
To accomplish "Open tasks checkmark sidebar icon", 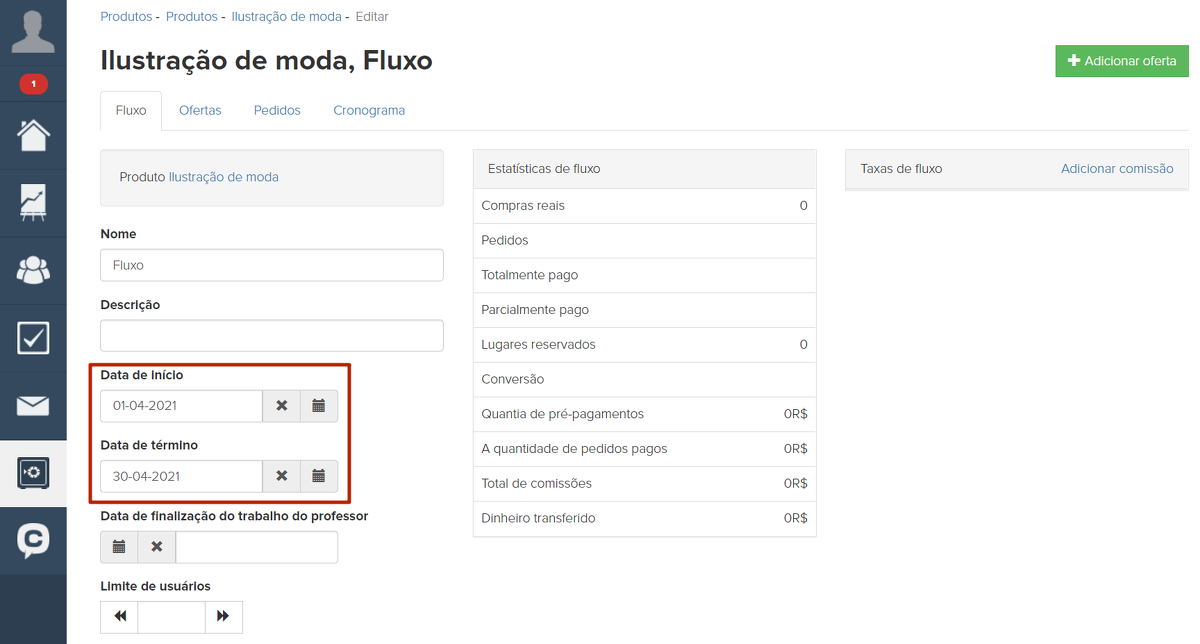I will pyautogui.click(x=33, y=338).
